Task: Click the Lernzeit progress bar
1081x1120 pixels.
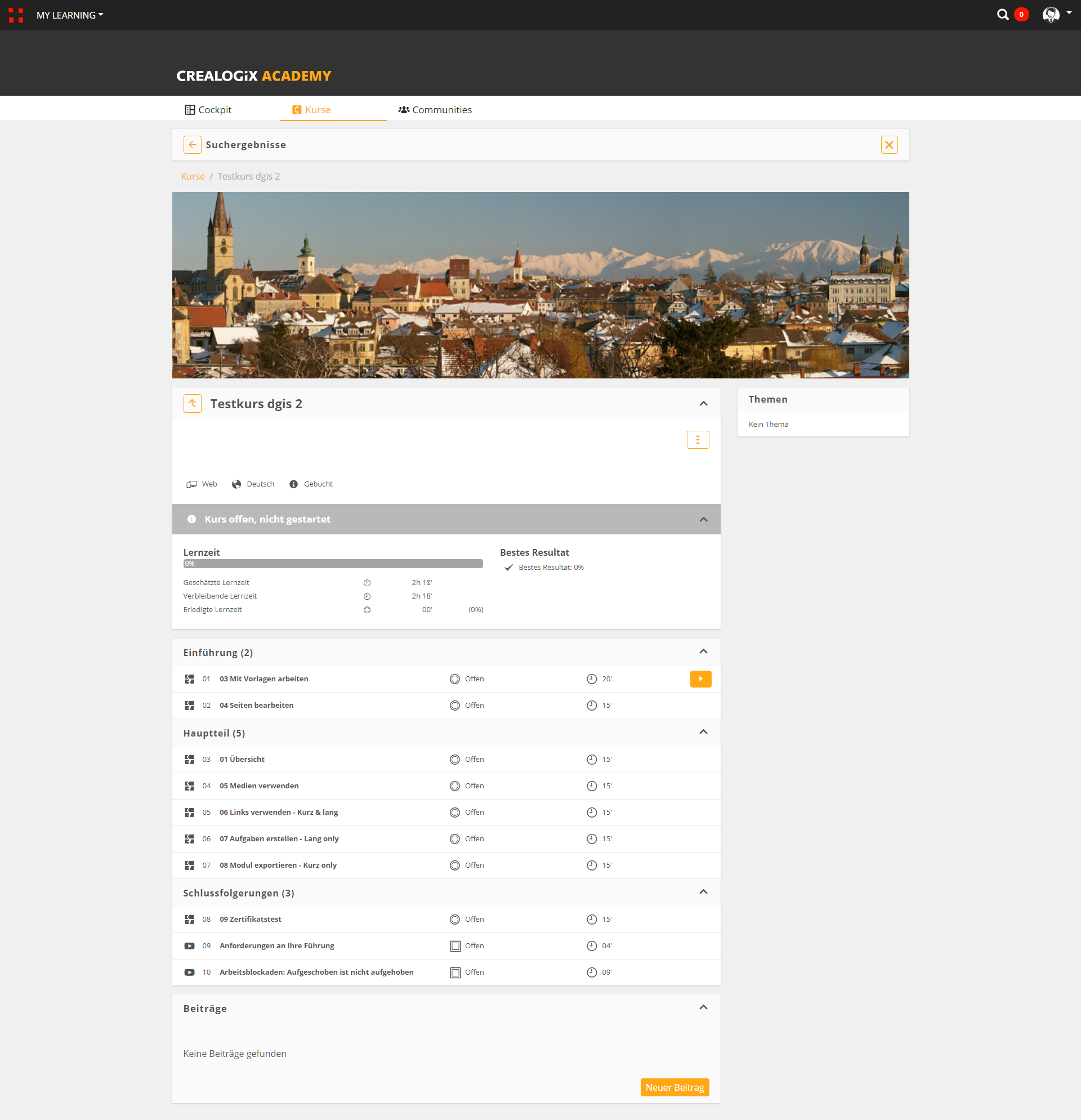Action: point(333,564)
